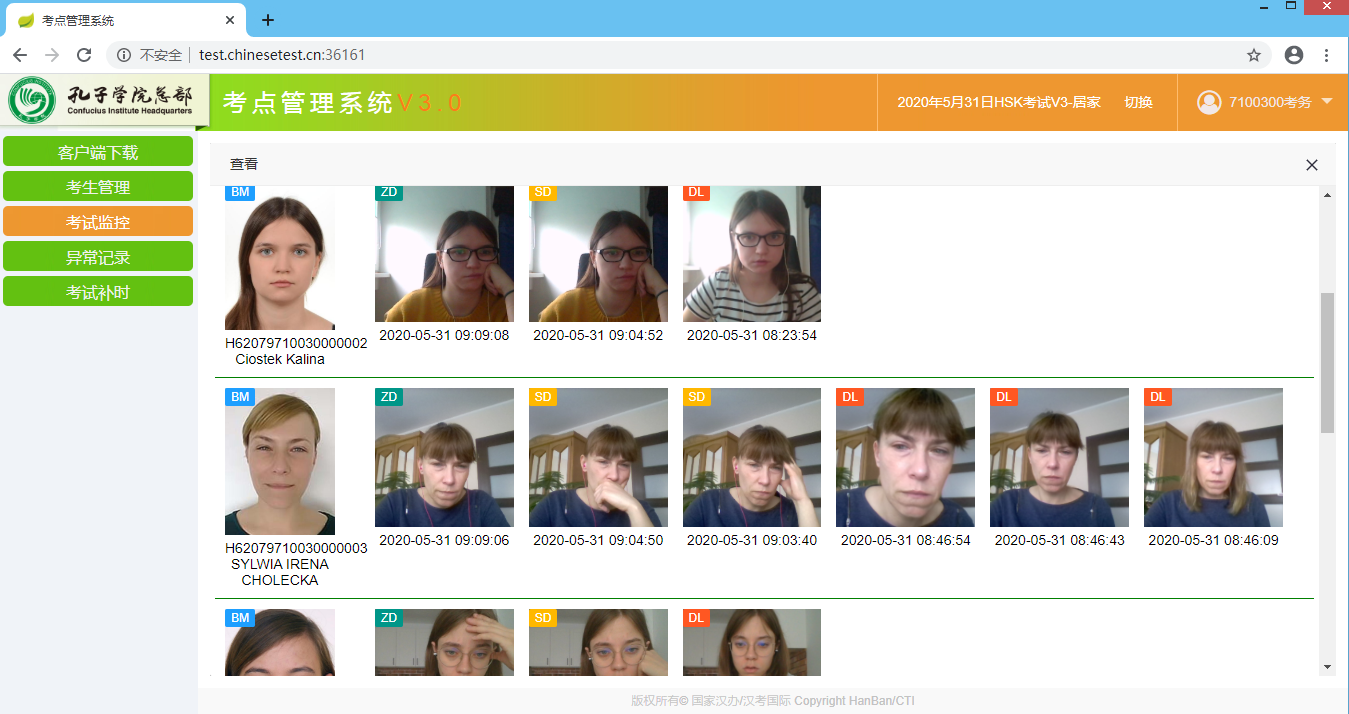The height and width of the screenshot is (714, 1349).
Task: Click the timestamp 2020-05-31 09:09:08
Action: pos(444,335)
